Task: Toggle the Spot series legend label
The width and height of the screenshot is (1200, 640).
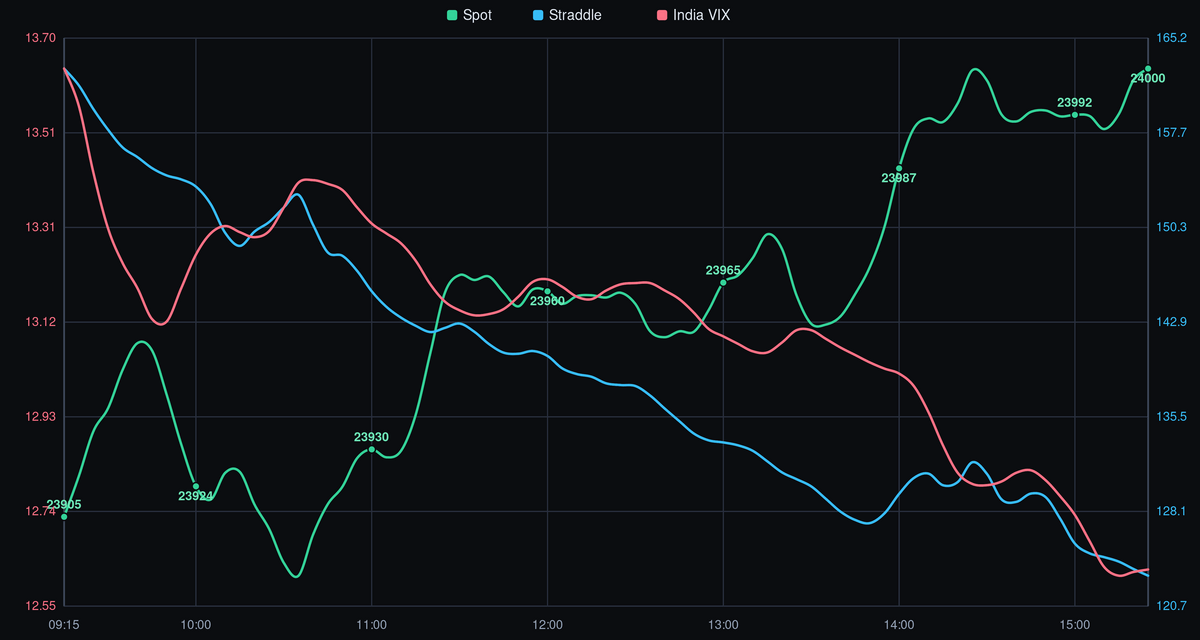Action: coord(478,15)
